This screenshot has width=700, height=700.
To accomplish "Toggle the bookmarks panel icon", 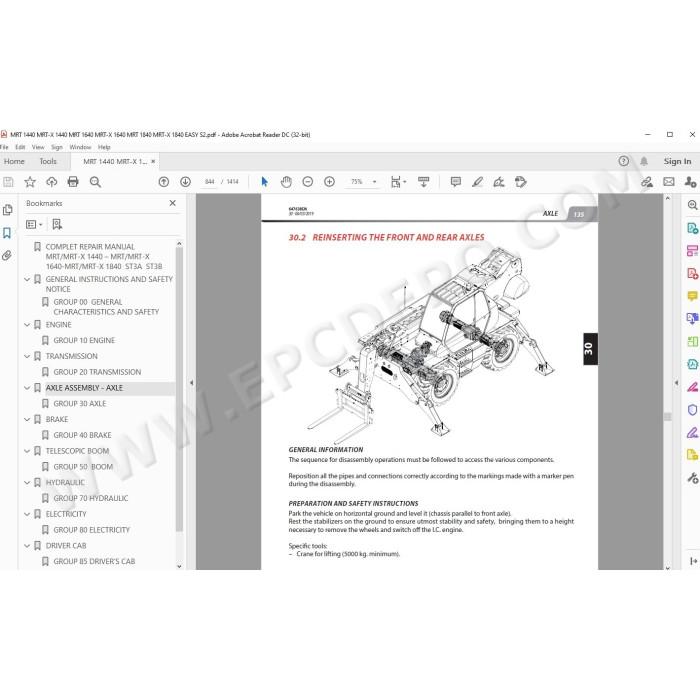I will tap(7, 233).
